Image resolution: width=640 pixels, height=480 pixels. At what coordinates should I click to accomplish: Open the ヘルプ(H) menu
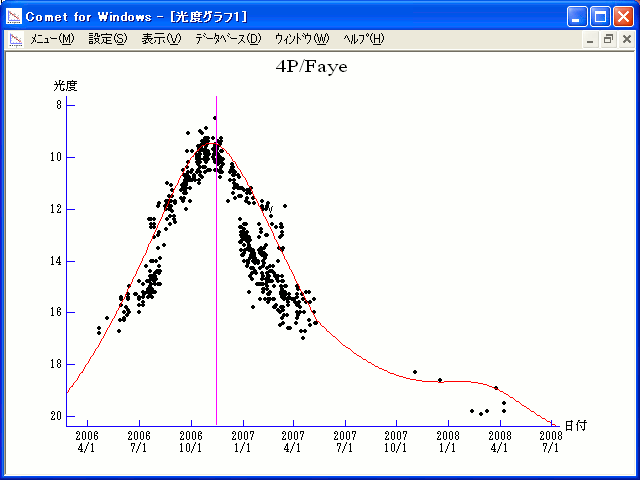(364, 39)
